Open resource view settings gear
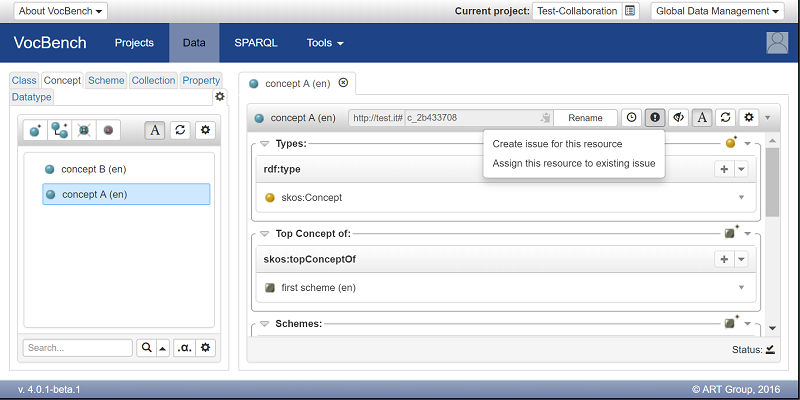Image resolution: width=800 pixels, height=400 pixels. tap(749, 118)
